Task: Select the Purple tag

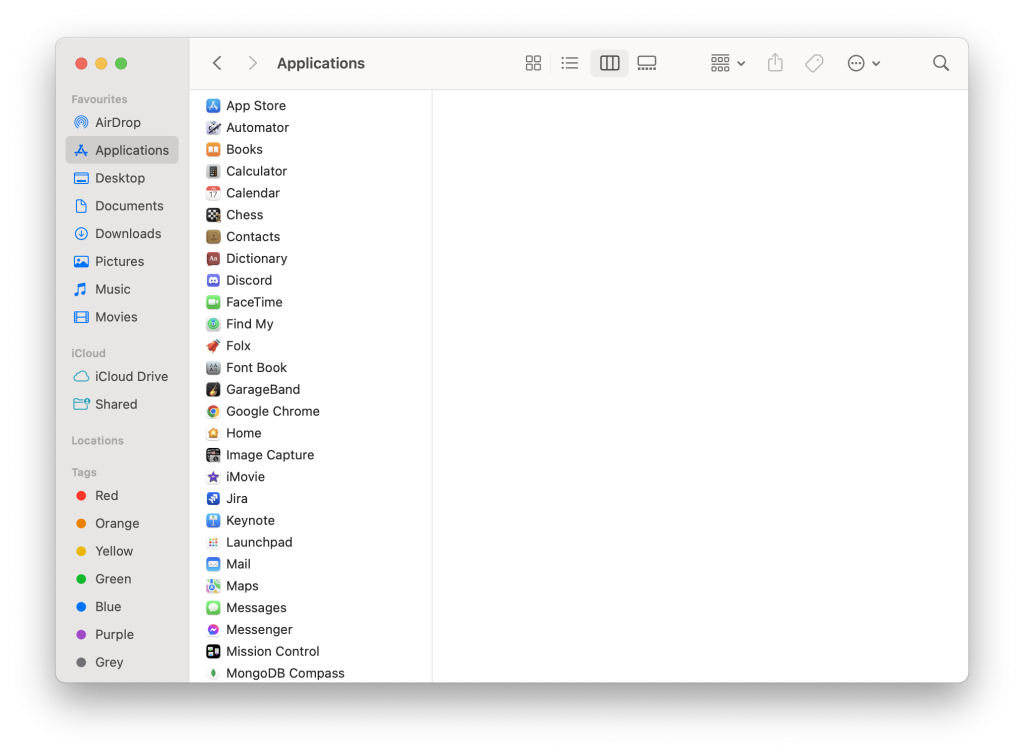Action: tap(121, 635)
